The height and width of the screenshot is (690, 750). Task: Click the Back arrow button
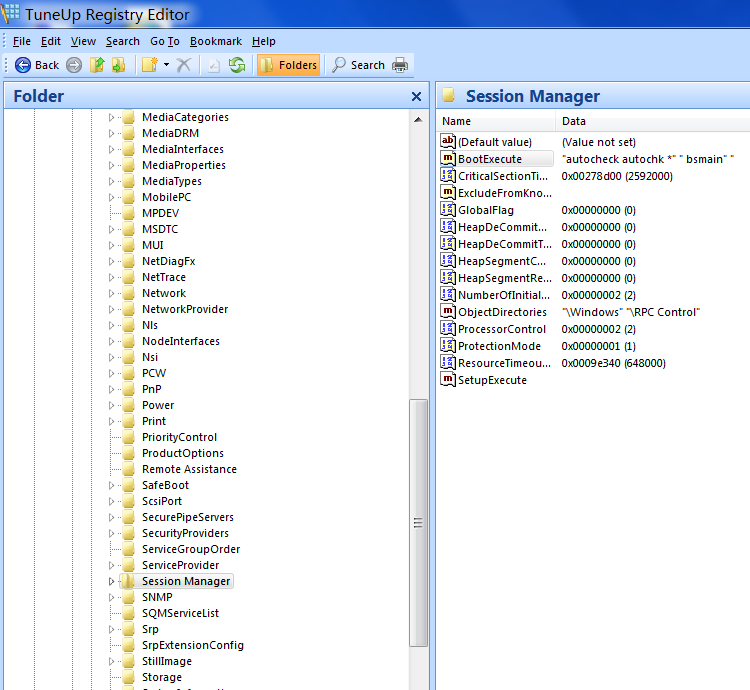click(37, 65)
